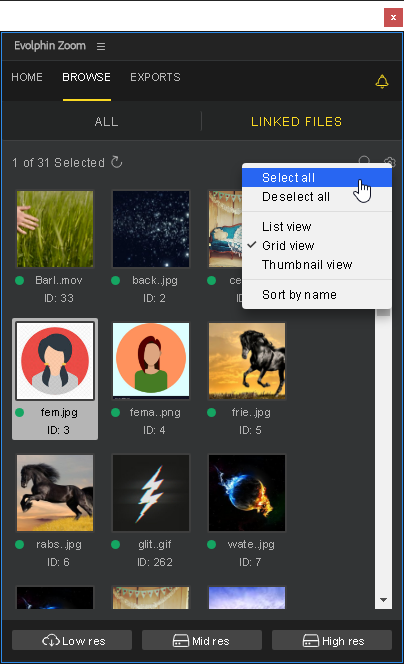Select the back..jpg starry thumbnail
The image size is (404, 664).
pos(151,229)
